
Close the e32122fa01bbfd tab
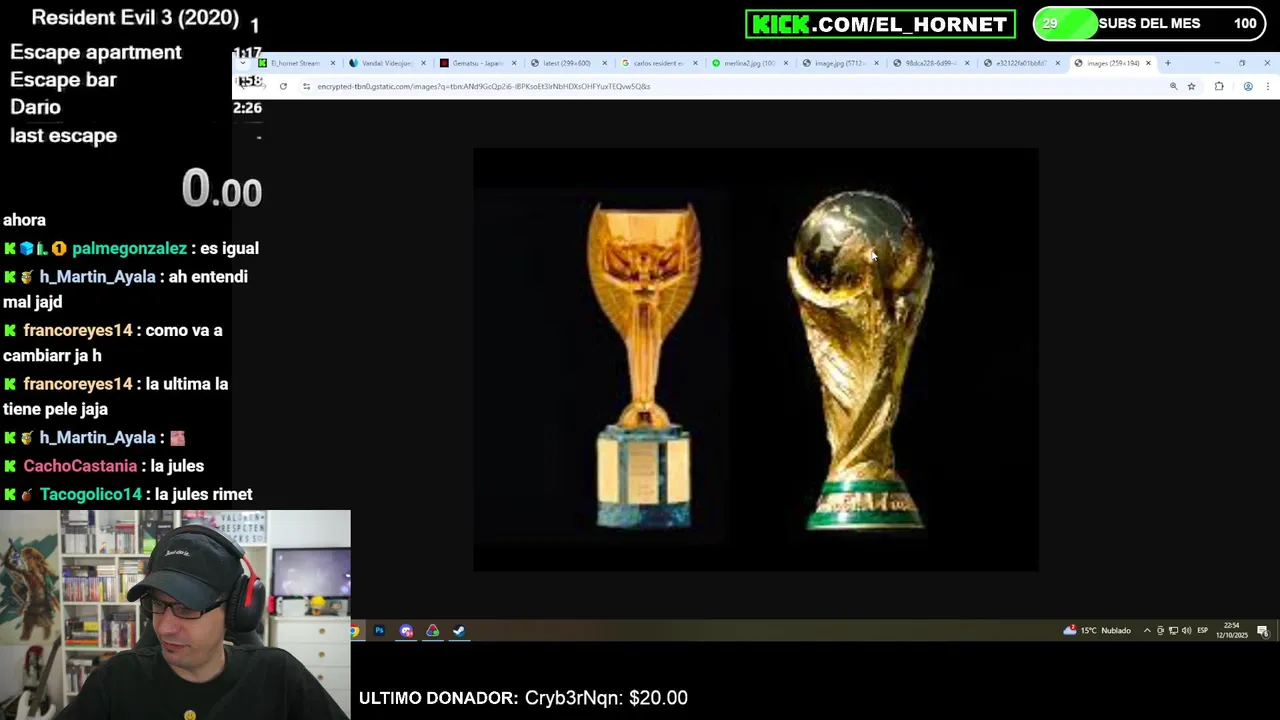pyautogui.click(x=1057, y=63)
